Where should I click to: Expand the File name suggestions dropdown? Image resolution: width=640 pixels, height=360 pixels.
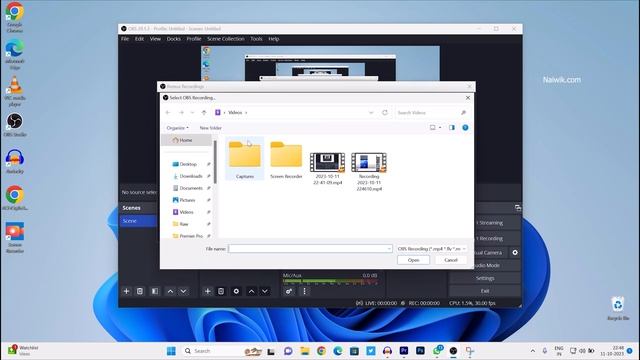tap(389, 249)
